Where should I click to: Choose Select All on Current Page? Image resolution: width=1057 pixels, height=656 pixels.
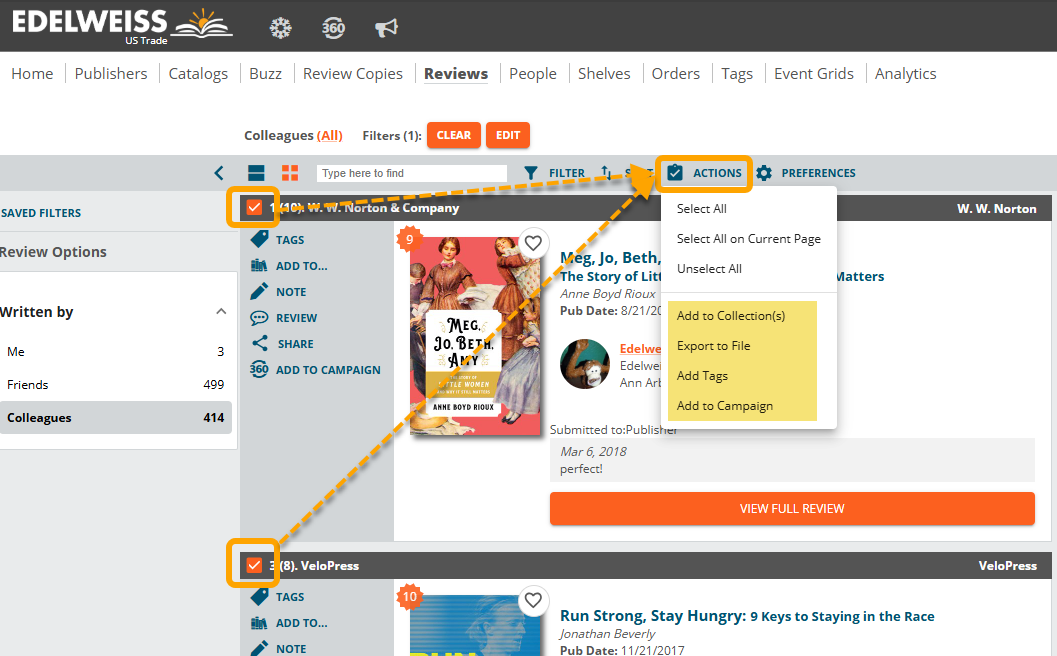click(749, 239)
